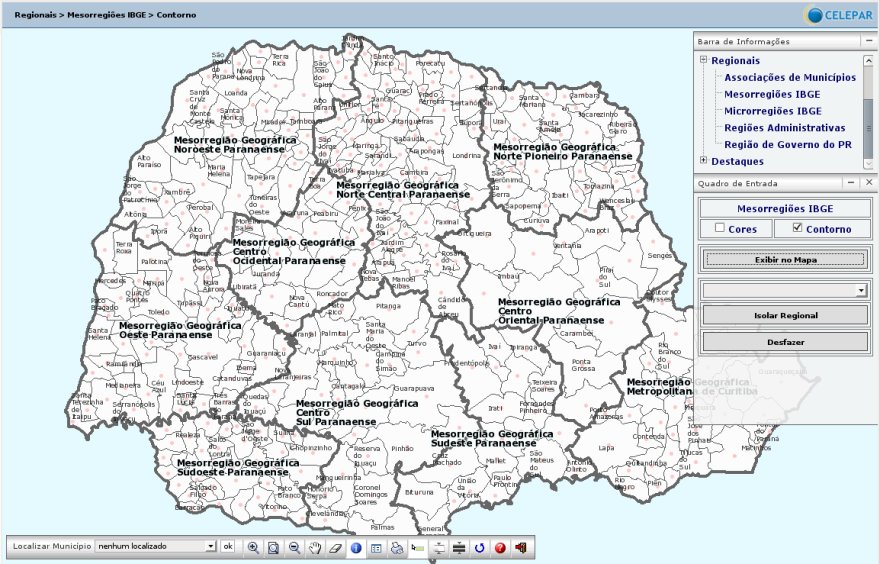Click the eraser clear tool

pyautogui.click(x=335, y=547)
